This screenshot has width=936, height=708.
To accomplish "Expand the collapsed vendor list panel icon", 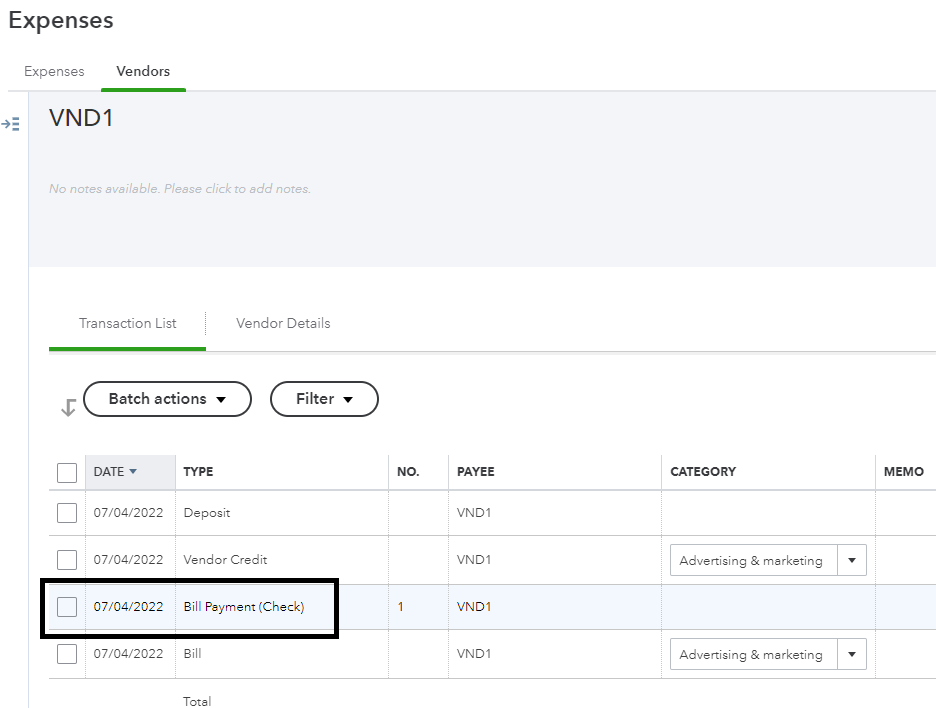I will point(10,124).
